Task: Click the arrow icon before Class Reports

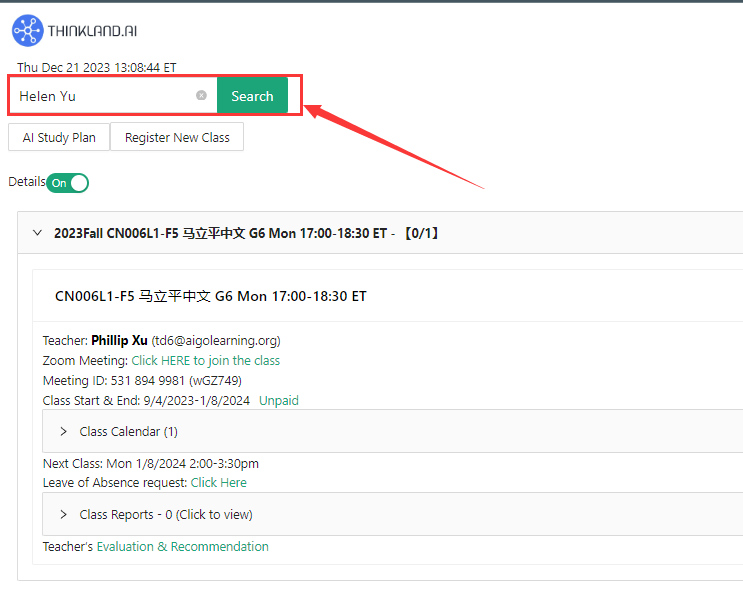Action: click(64, 515)
